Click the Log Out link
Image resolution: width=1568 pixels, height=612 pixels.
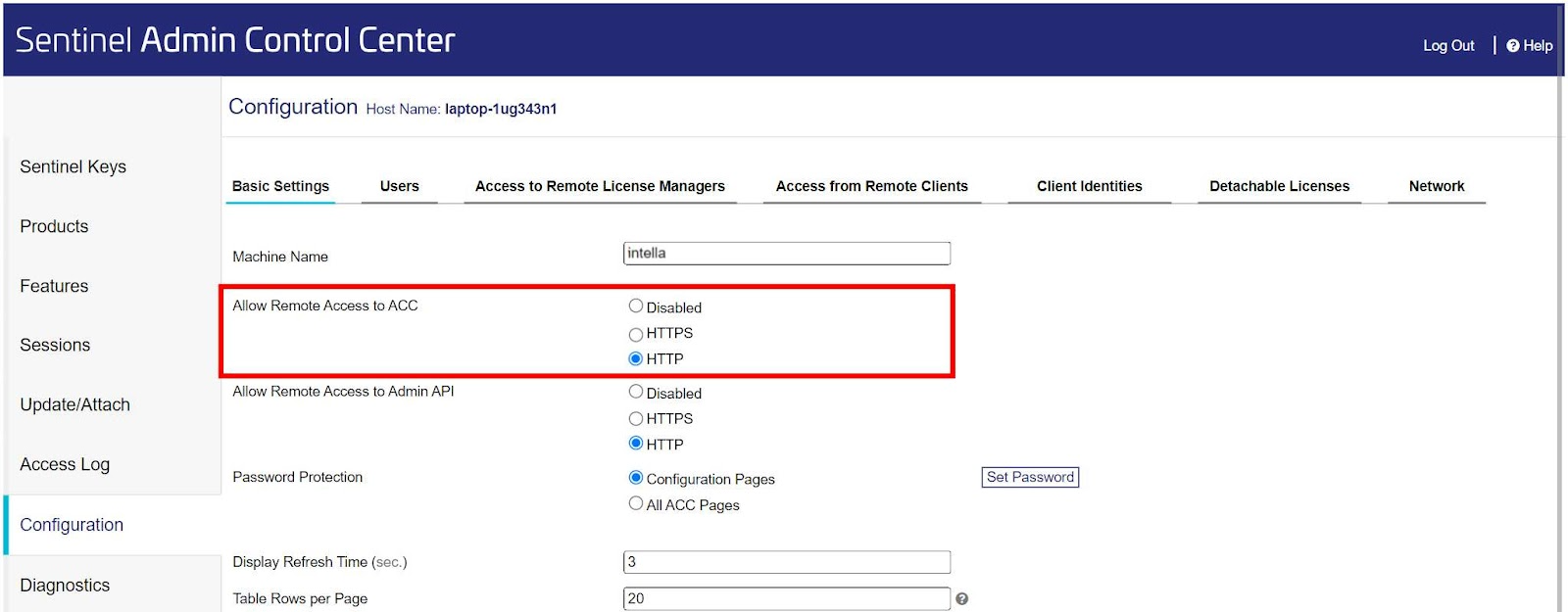(1448, 45)
